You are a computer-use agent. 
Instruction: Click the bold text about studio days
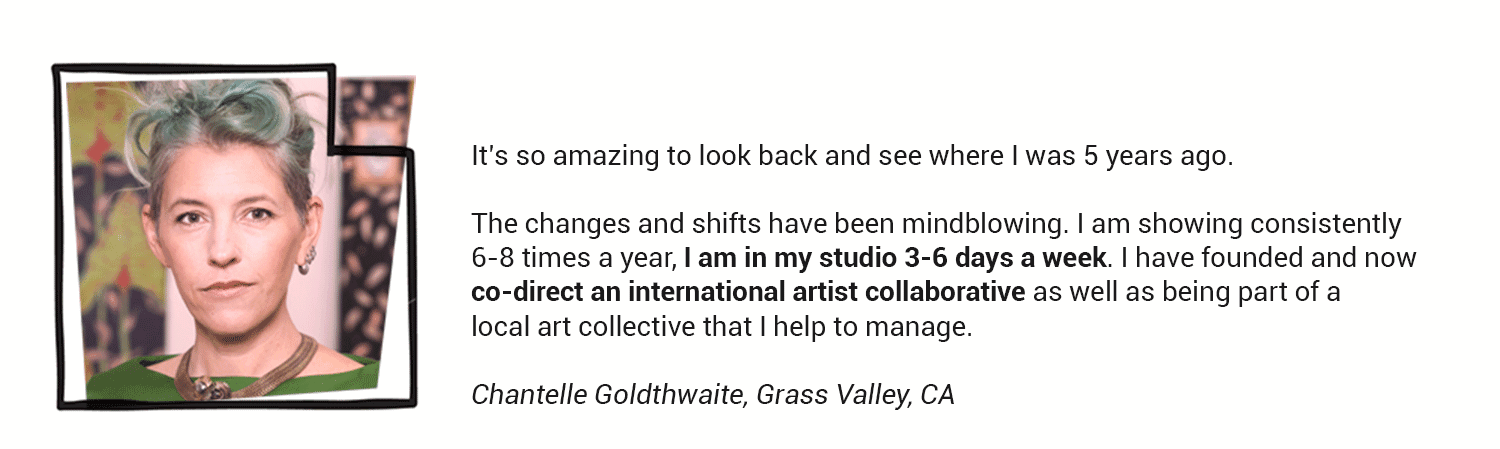[x=895, y=258]
